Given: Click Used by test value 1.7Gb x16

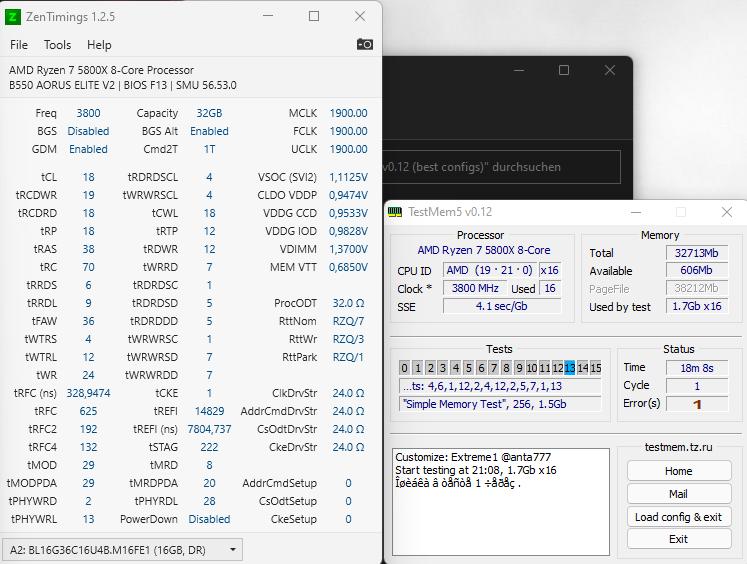Looking at the screenshot, I should coord(697,306).
